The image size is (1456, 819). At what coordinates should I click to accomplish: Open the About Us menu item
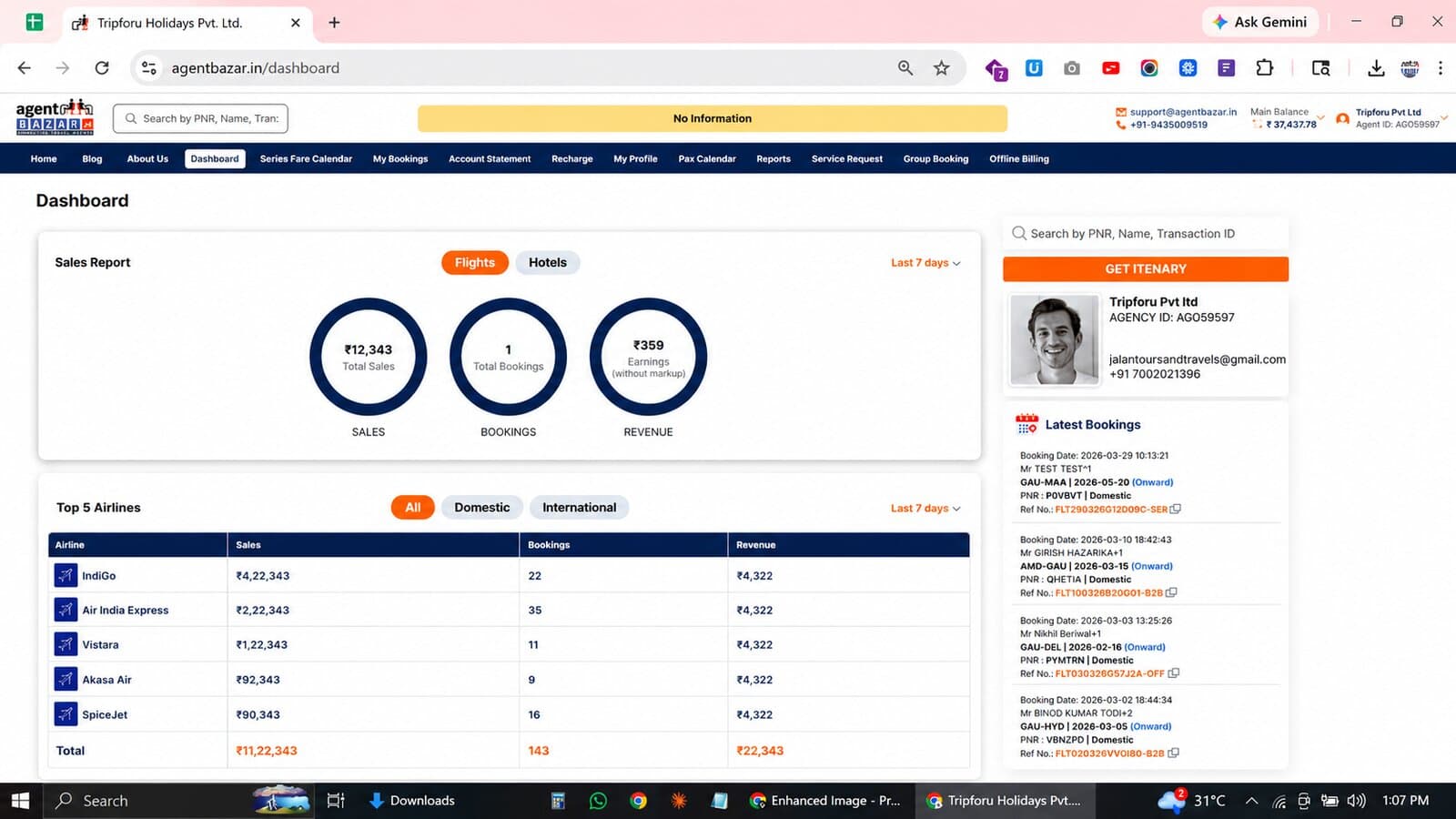(147, 159)
